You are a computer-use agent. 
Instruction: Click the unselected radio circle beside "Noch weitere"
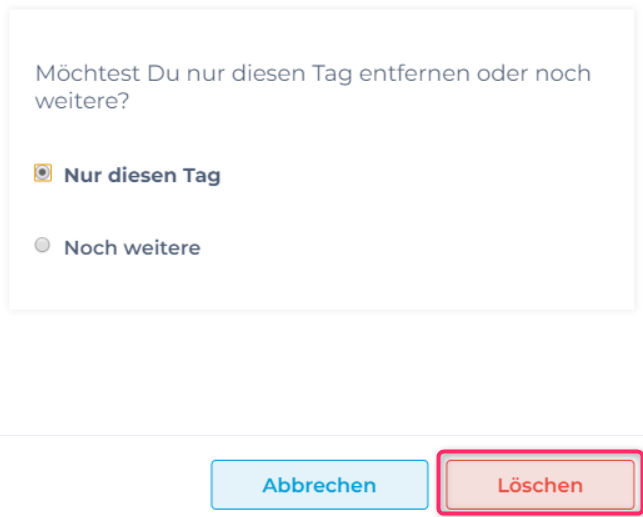[x=42, y=245]
